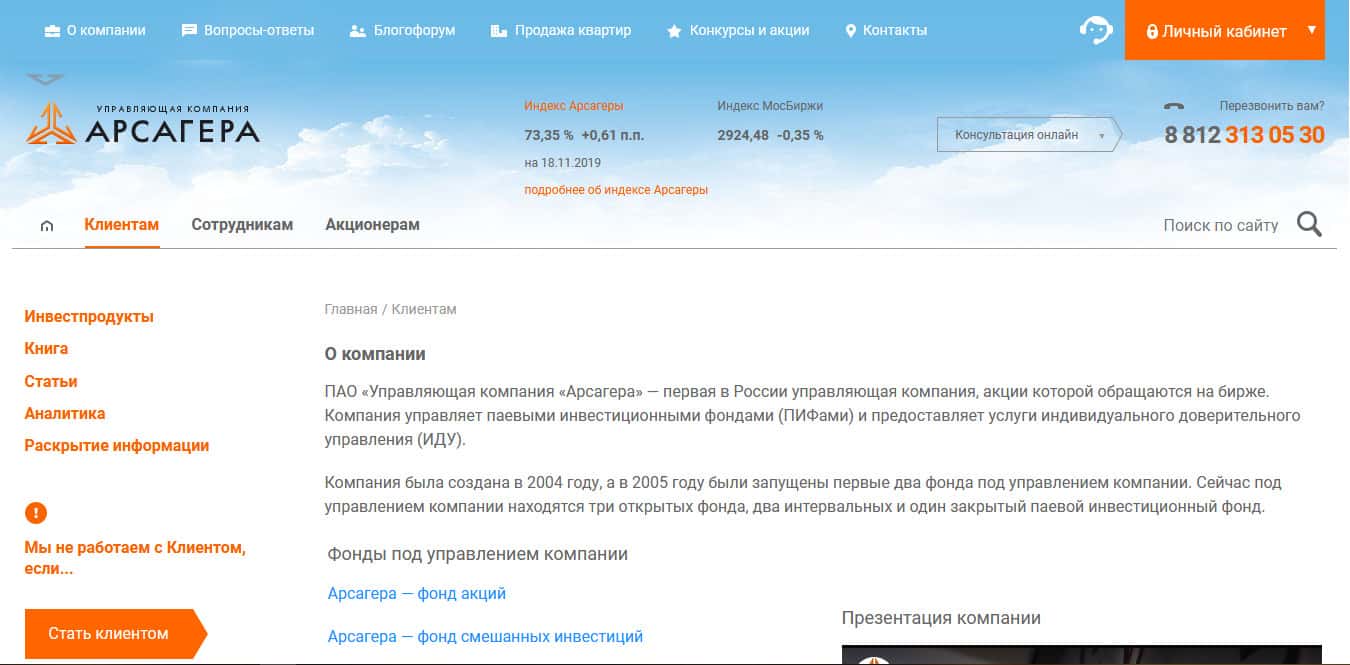The image size is (1350, 665).
Task: Click the lock icon in Личный кабинет
Action: pos(1152,31)
